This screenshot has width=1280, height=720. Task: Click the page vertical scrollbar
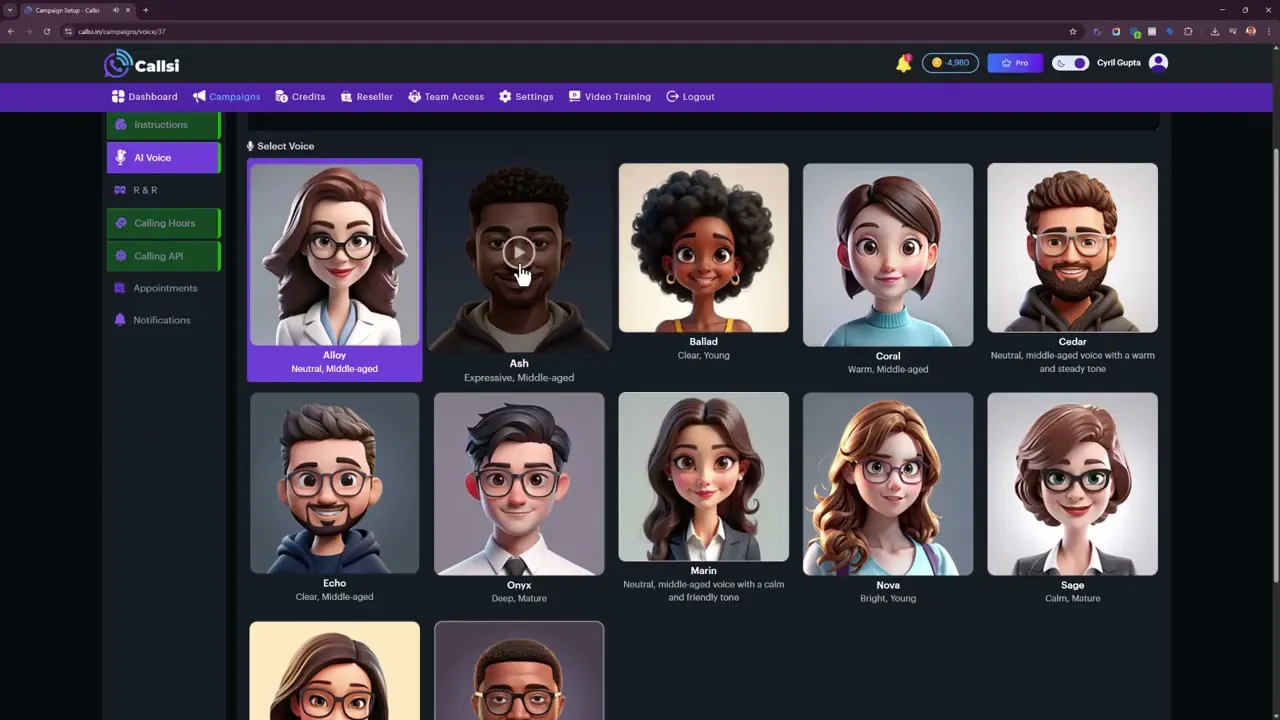1275,365
